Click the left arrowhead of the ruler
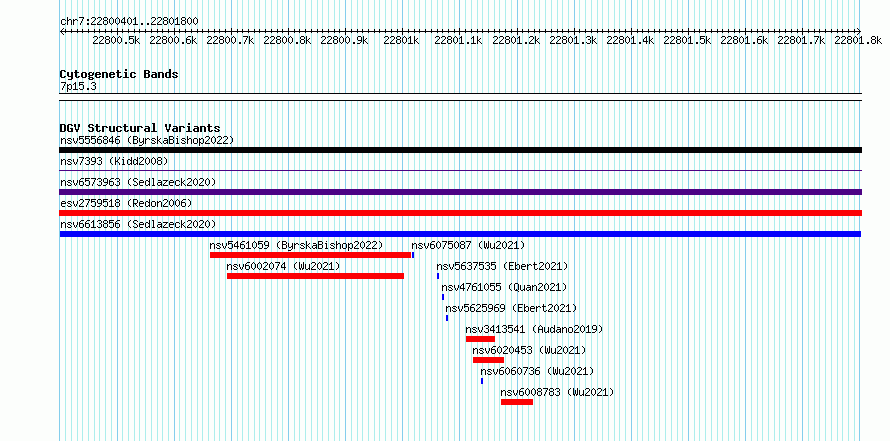 click(62, 31)
